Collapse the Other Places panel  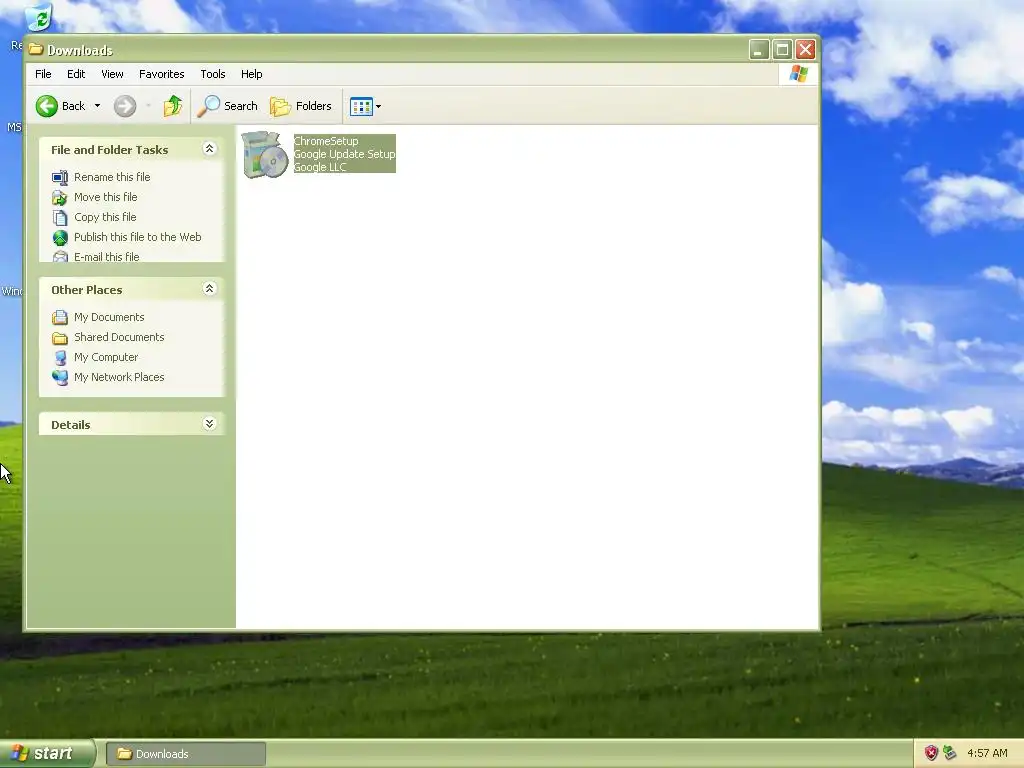[x=210, y=289]
